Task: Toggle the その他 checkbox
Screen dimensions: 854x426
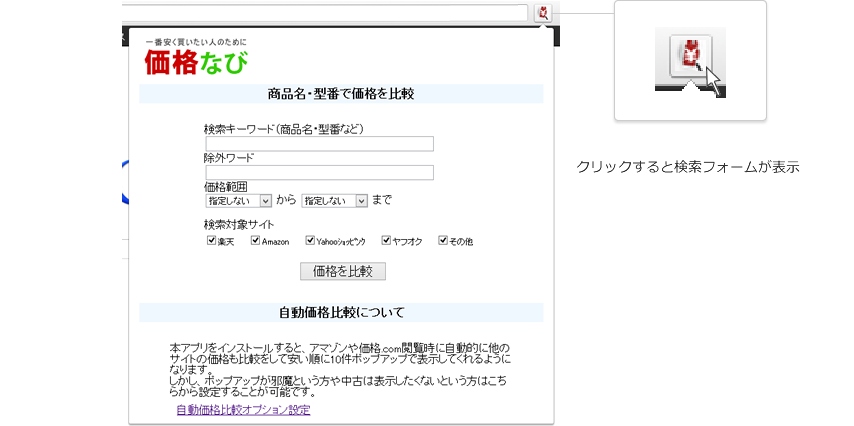Action: (443, 240)
